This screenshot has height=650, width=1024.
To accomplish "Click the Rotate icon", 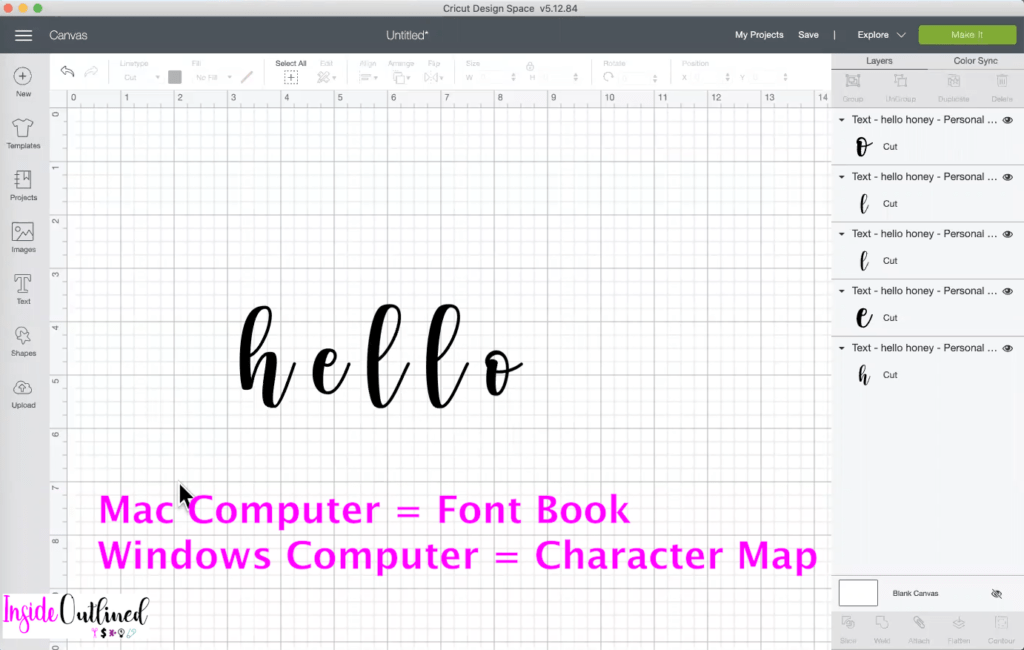I will pos(608,77).
